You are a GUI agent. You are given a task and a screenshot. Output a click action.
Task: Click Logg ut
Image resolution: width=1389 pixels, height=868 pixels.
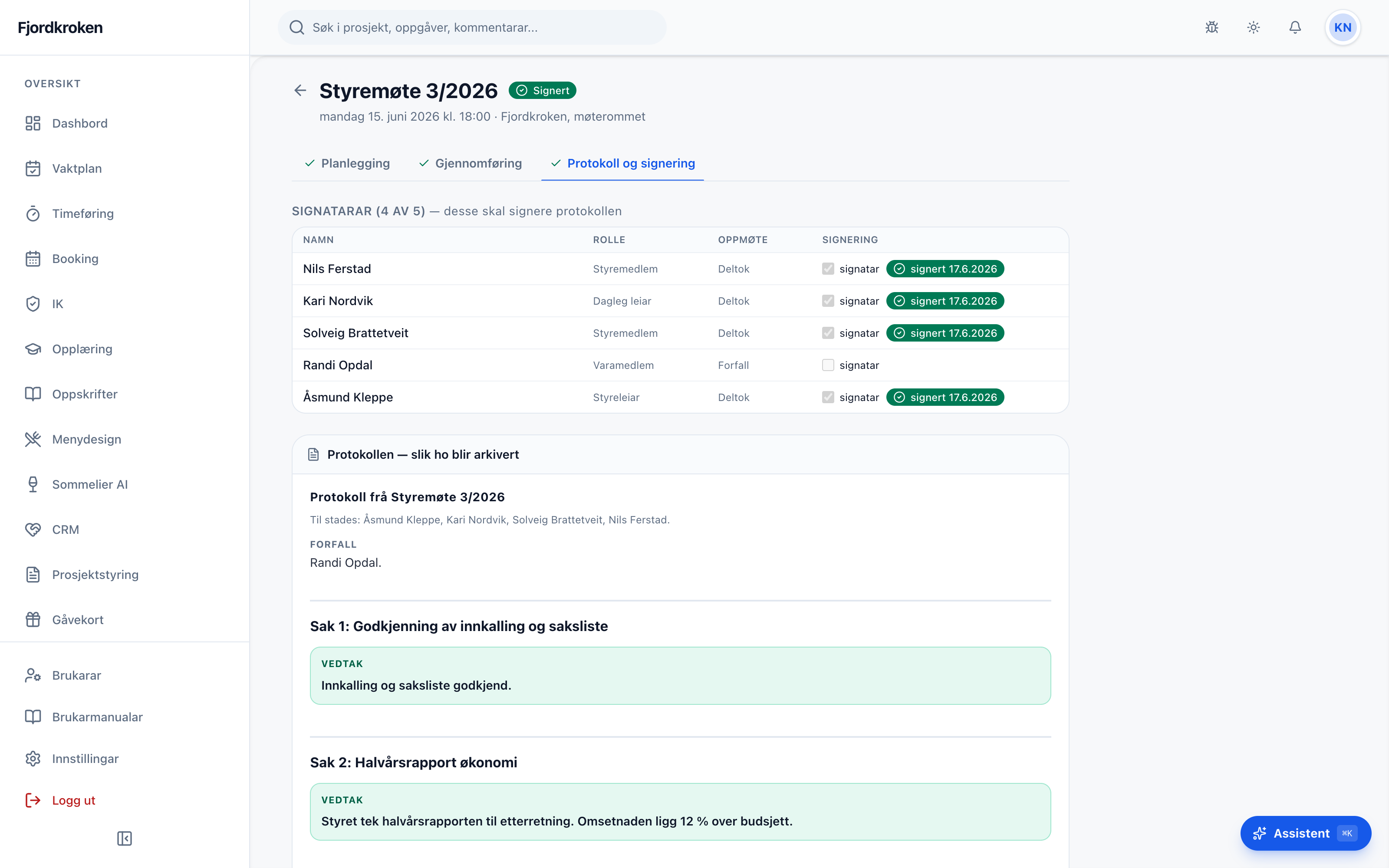(125, 800)
